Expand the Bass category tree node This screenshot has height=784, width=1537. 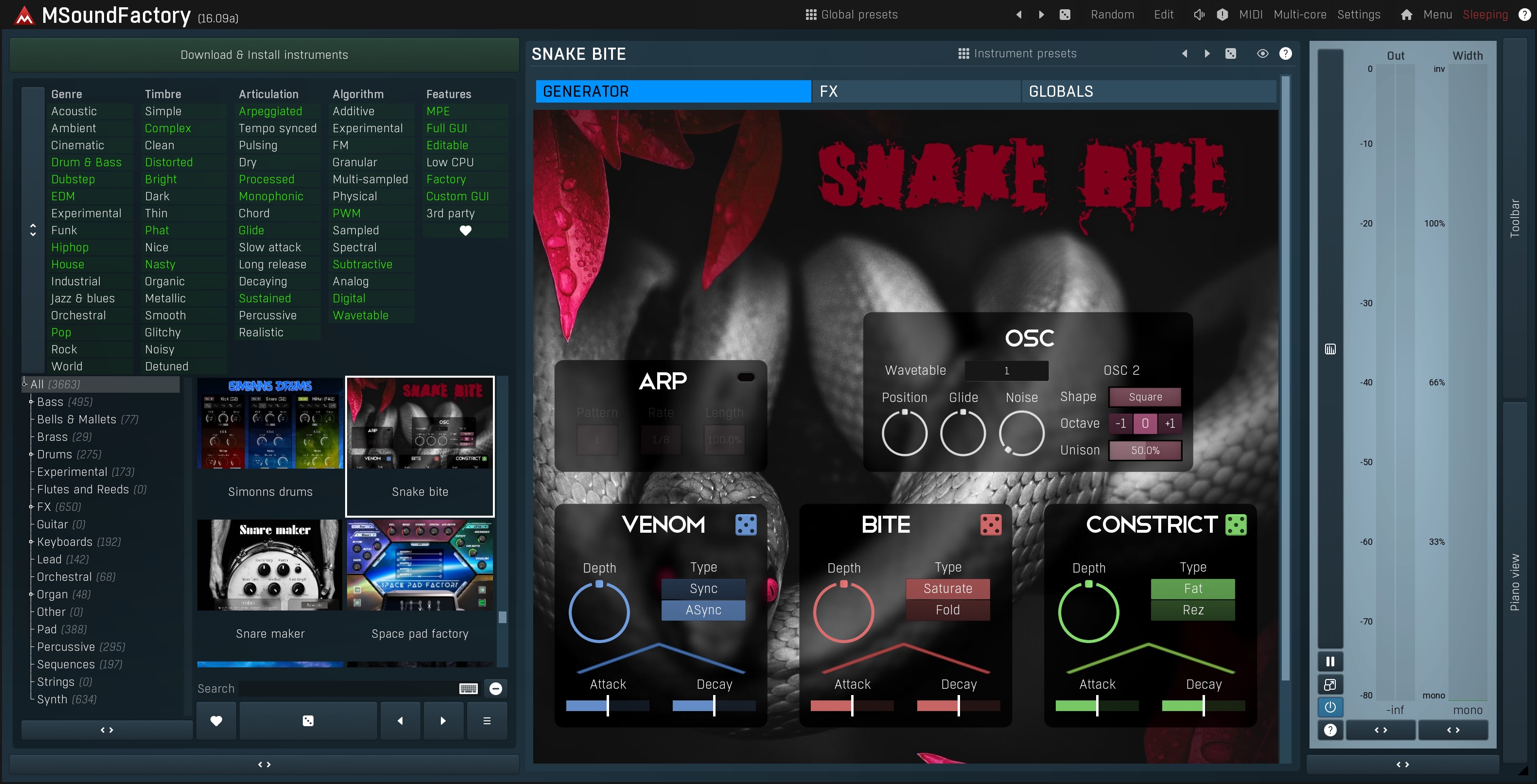31,402
